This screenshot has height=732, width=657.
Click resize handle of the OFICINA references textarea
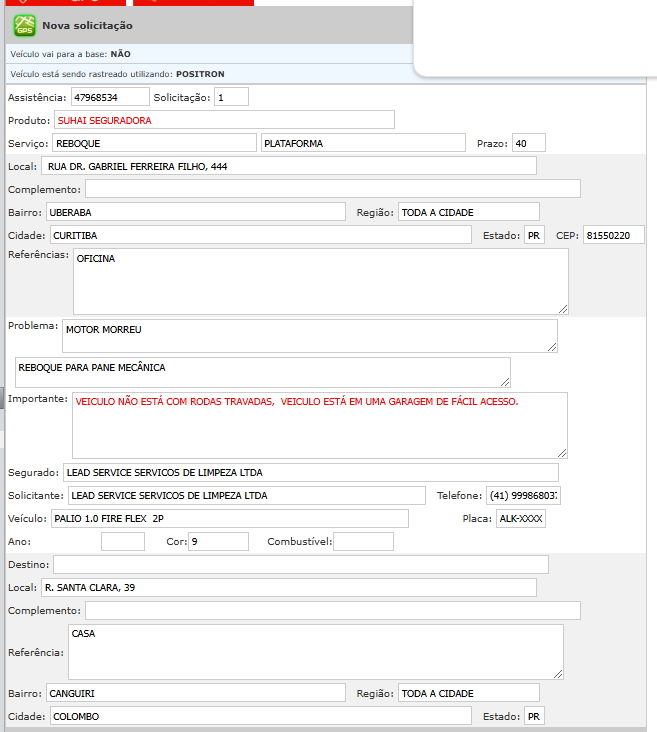pyautogui.click(x=563, y=309)
